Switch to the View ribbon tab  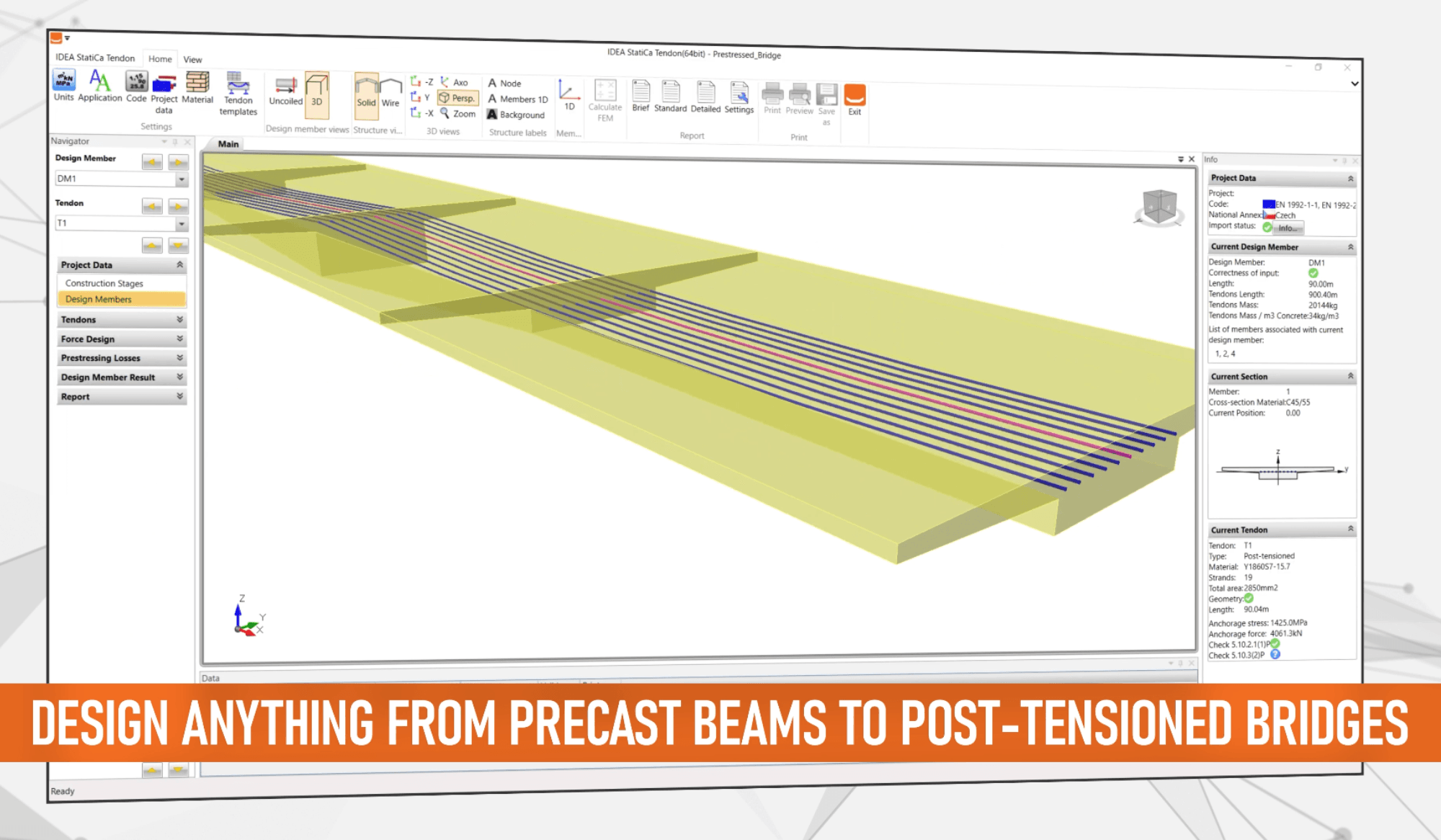point(192,59)
